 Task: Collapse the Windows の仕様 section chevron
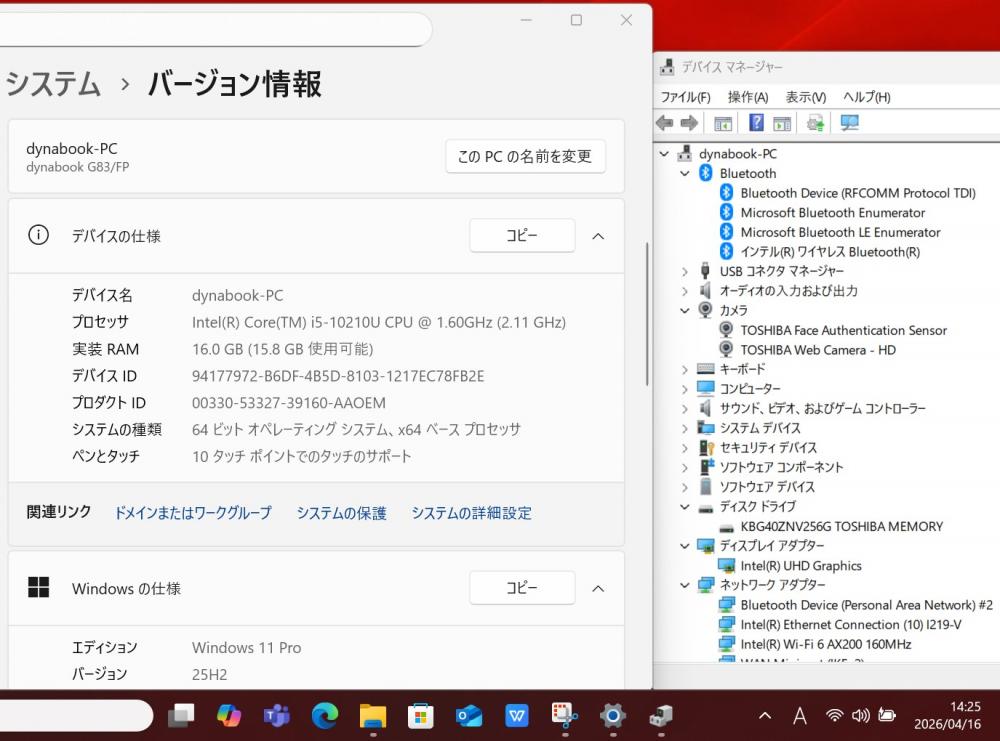click(x=598, y=588)
